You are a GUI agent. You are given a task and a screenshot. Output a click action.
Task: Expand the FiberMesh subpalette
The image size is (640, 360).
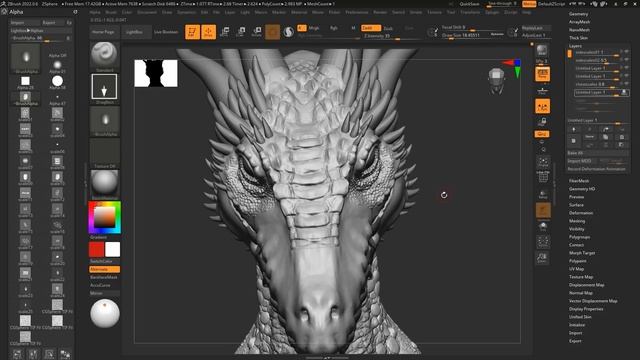(579, 181)
